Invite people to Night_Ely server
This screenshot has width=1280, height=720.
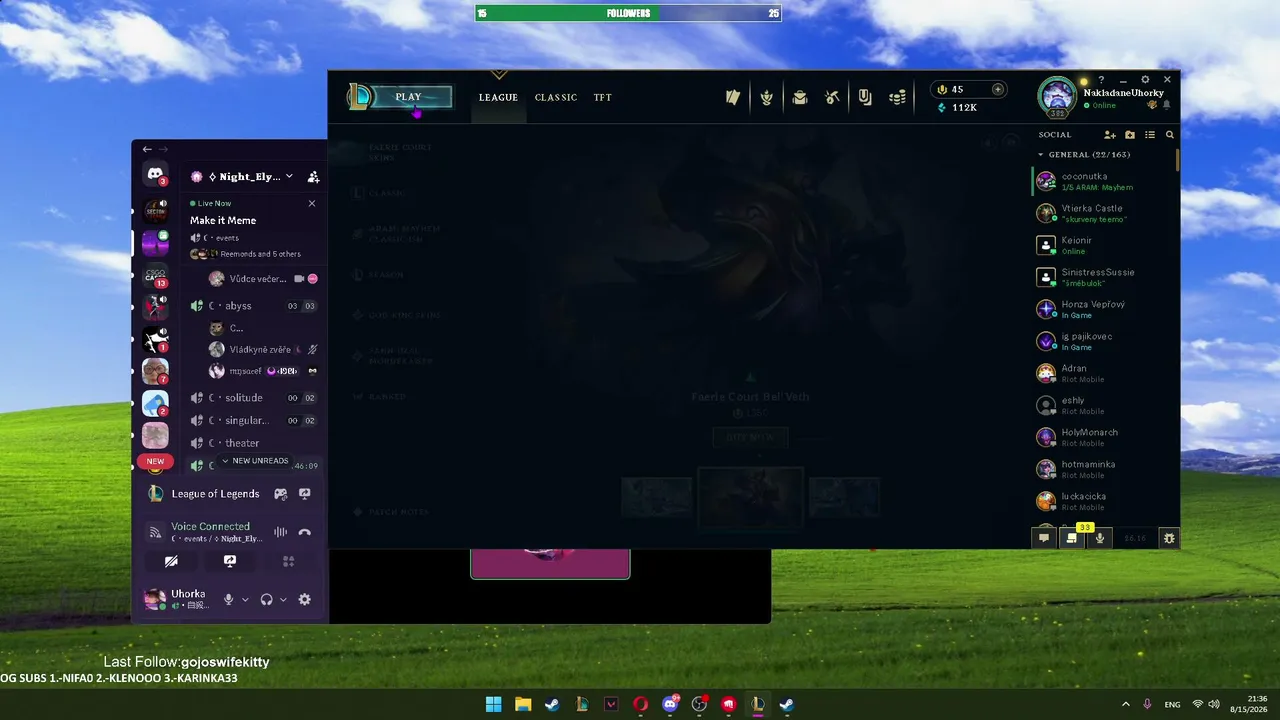(x=313, y=177)
